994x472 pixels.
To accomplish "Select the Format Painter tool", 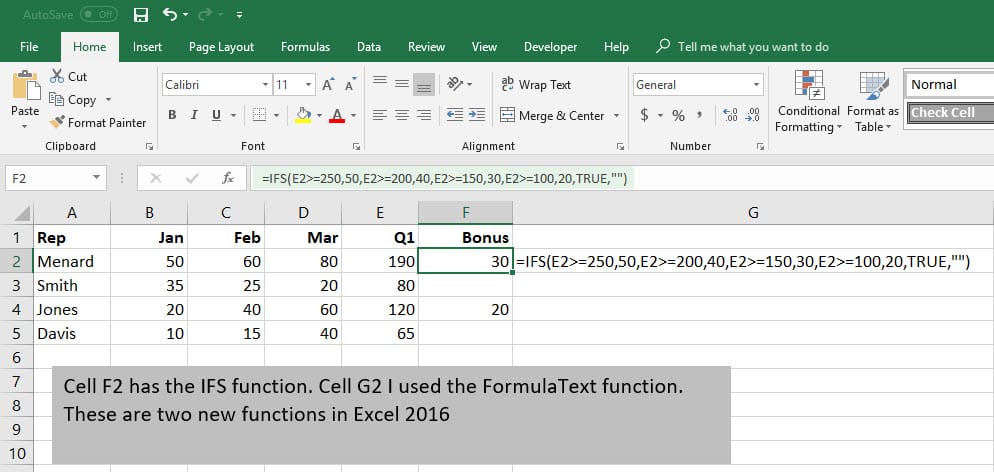I will pos(98,122).
